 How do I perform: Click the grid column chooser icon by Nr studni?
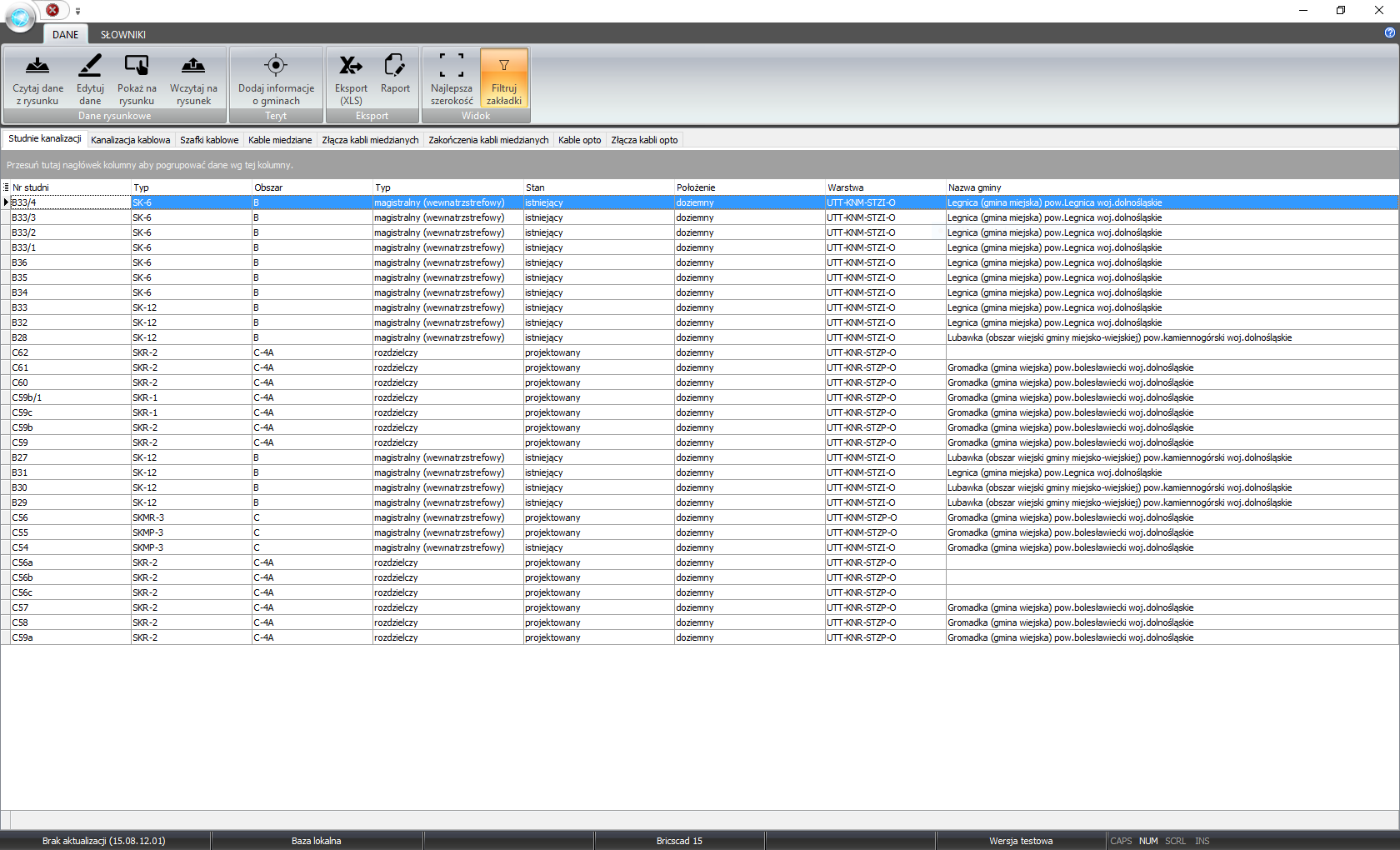coord(6,187)
